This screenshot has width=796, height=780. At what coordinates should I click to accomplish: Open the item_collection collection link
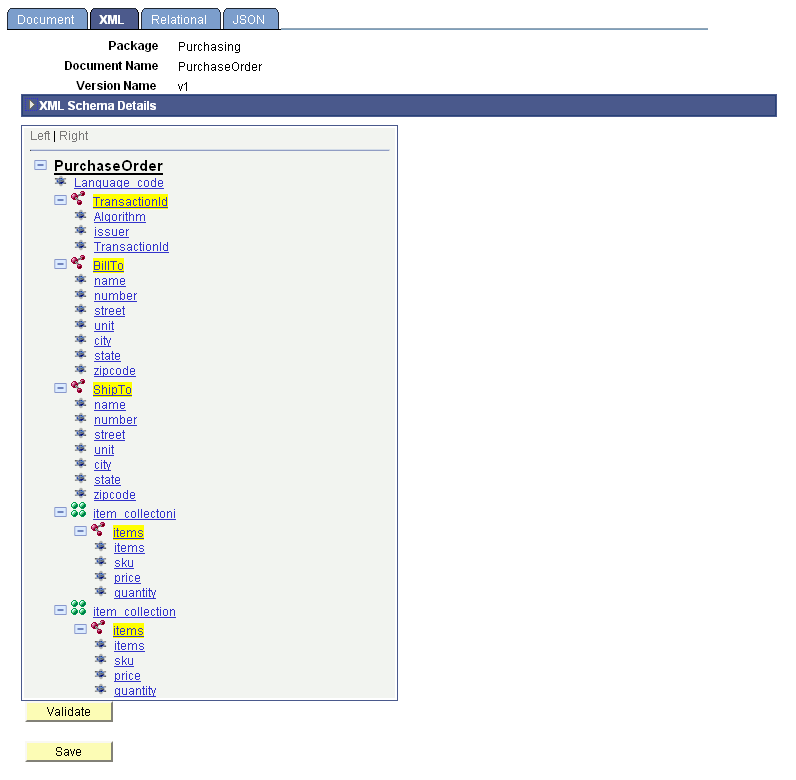(x=135, y=612)
